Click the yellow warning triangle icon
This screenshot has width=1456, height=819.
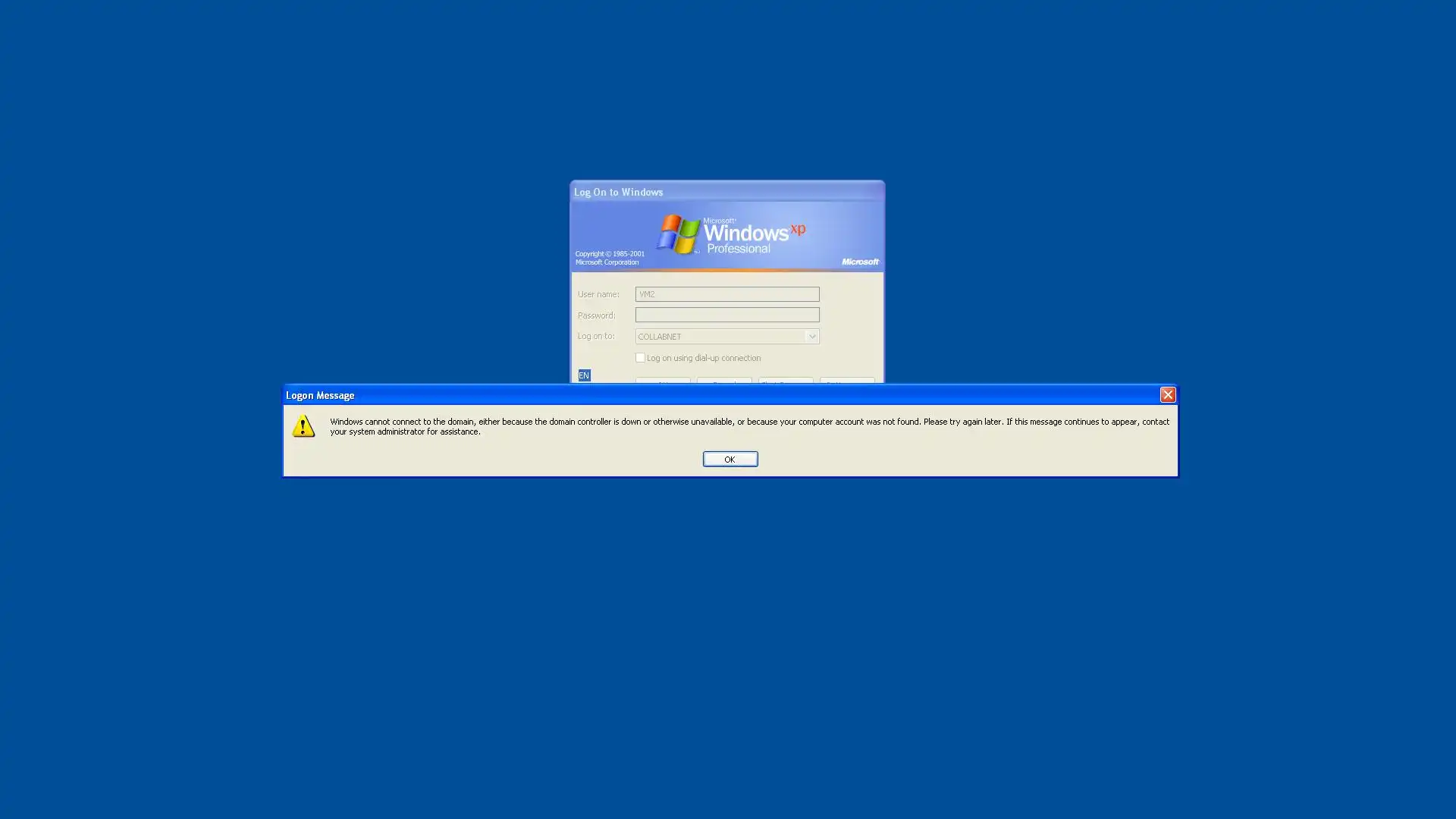[303, 426]
